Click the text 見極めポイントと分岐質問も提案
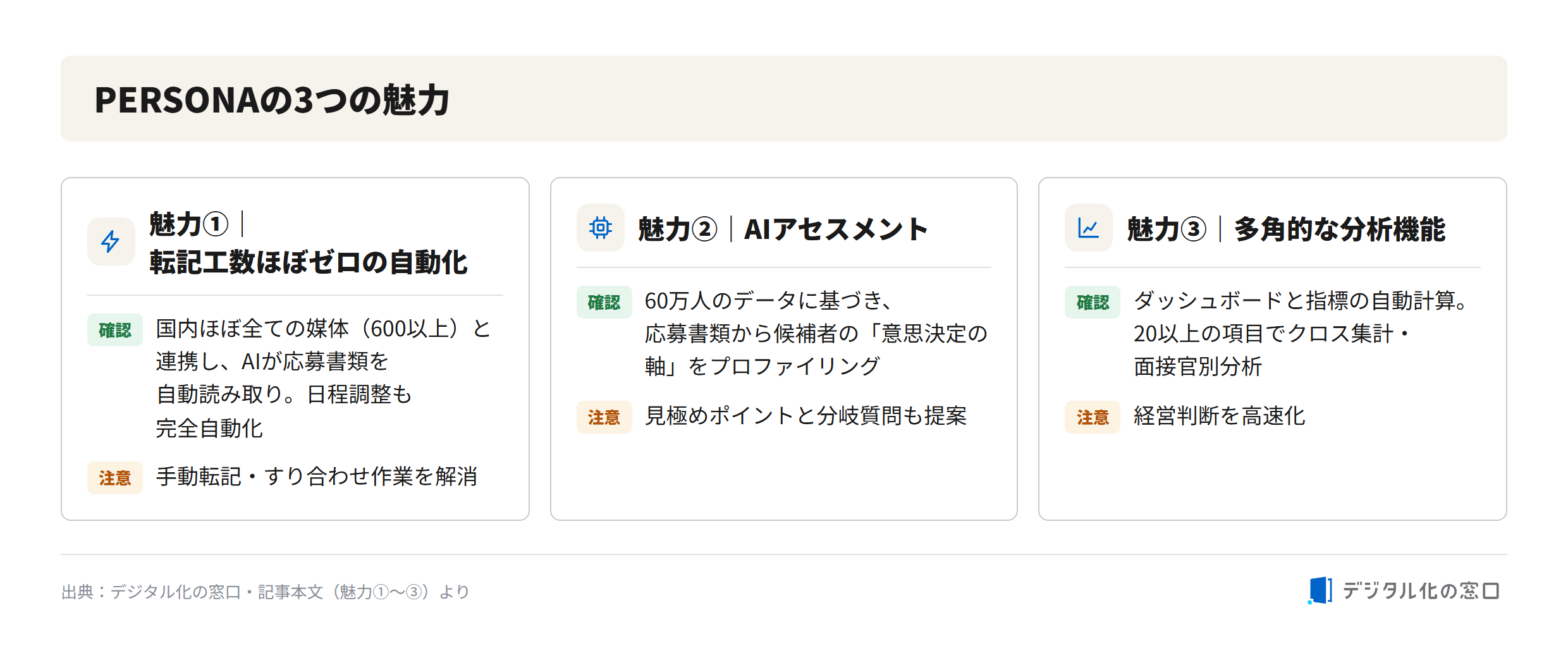Viewport: 1568px width, 665px height. pos(805,416)
